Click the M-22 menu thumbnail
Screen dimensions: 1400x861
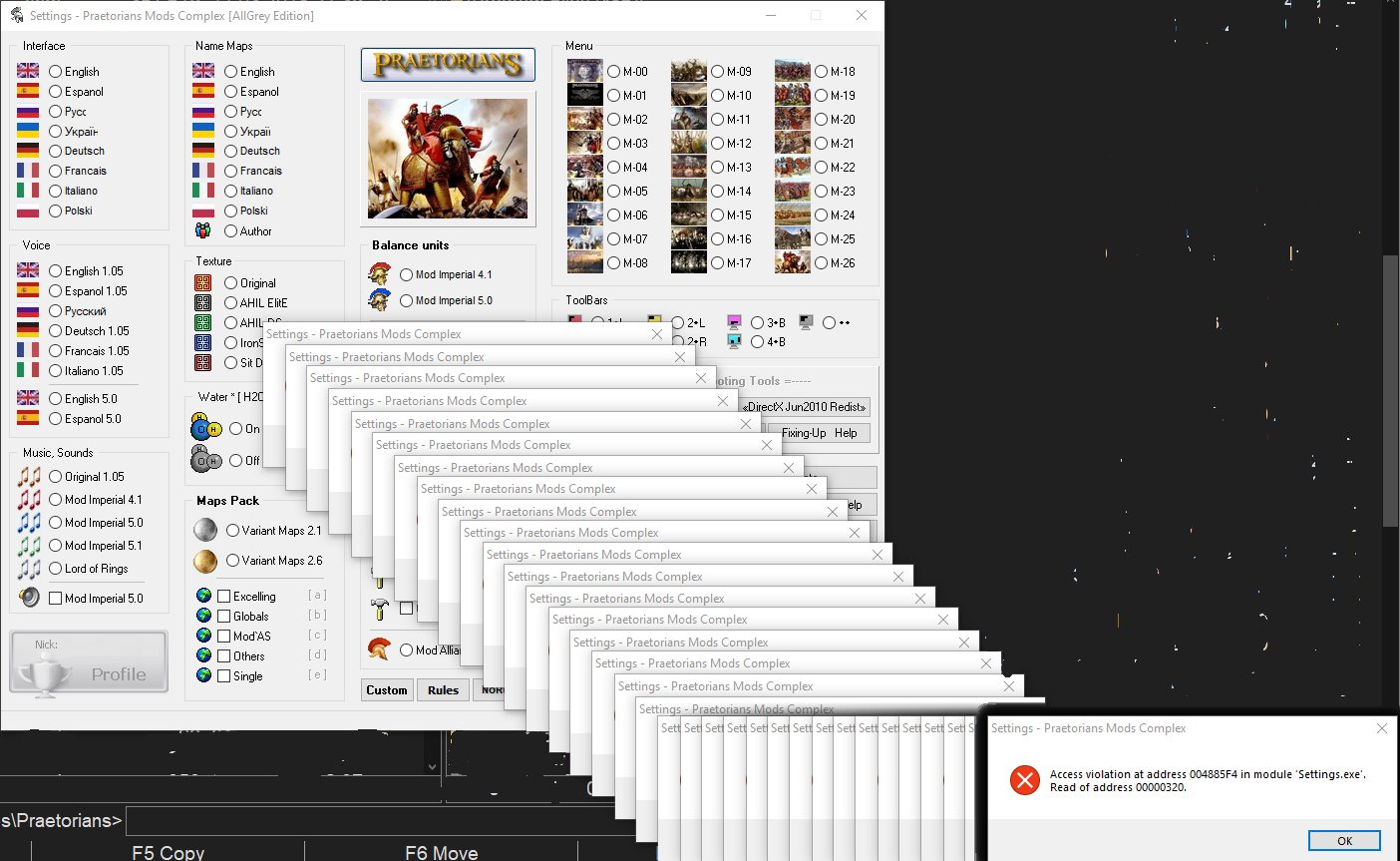pyautogui.click(x=793, y=167)
